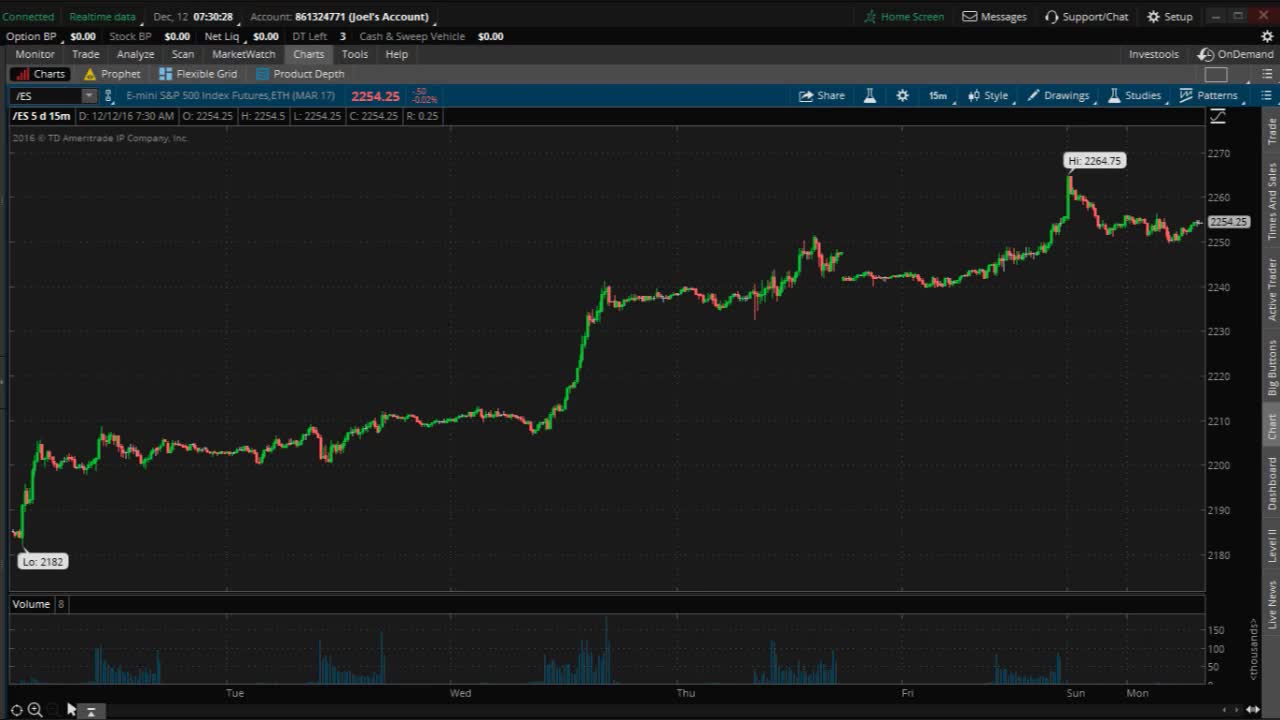
Task: Open the Setup menu
Action: [1169, 16]
